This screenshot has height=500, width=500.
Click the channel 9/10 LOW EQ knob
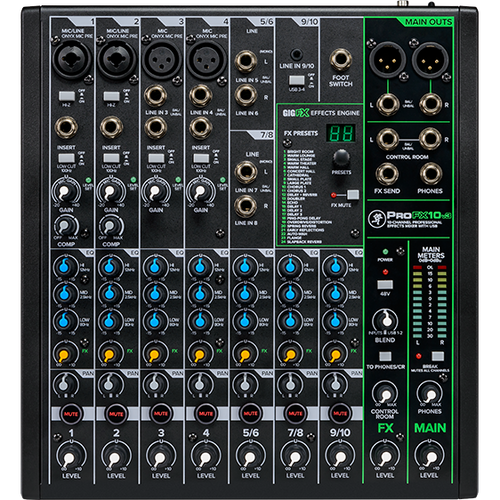pos(335,322)
